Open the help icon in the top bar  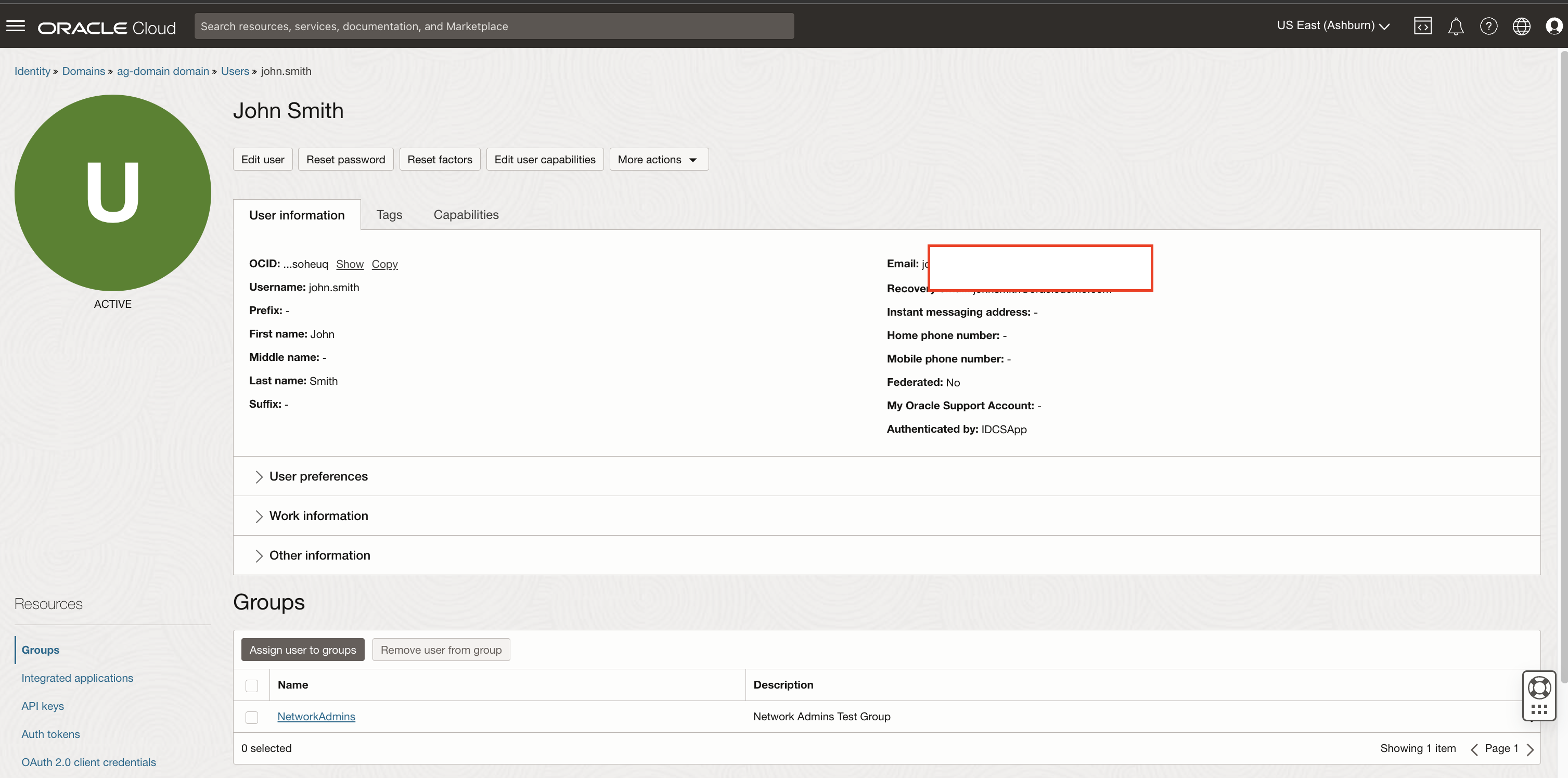1489,25
